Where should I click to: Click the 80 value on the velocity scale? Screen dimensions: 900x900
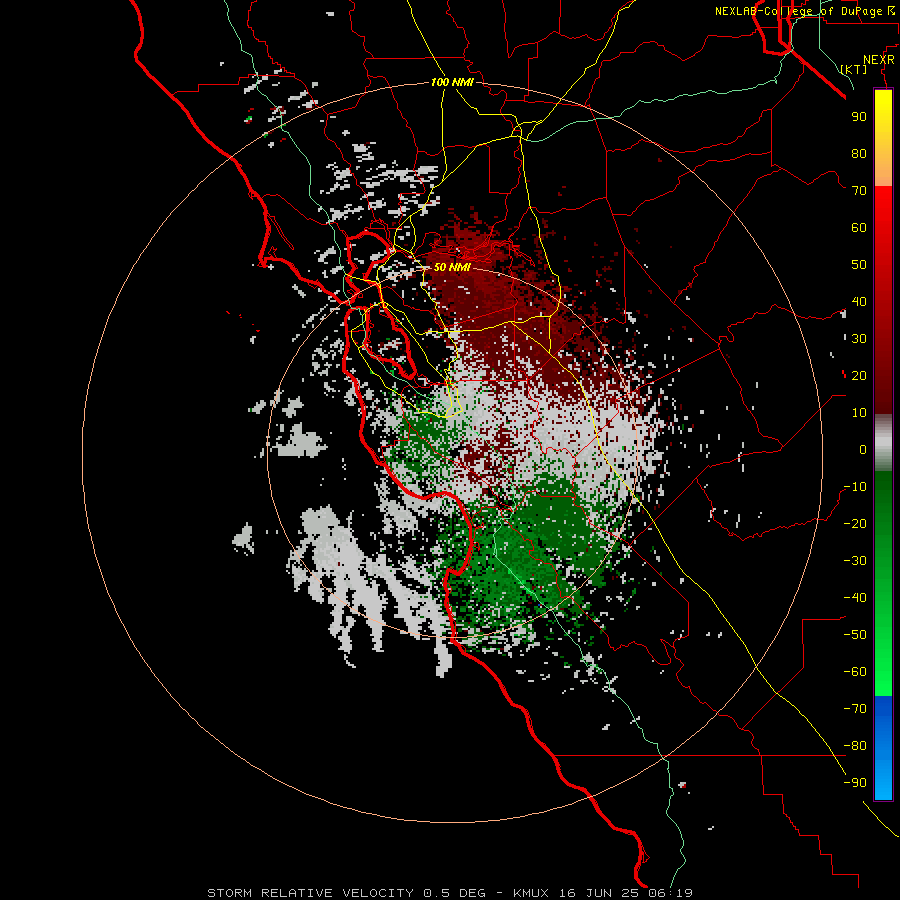[x=859, y=154]
